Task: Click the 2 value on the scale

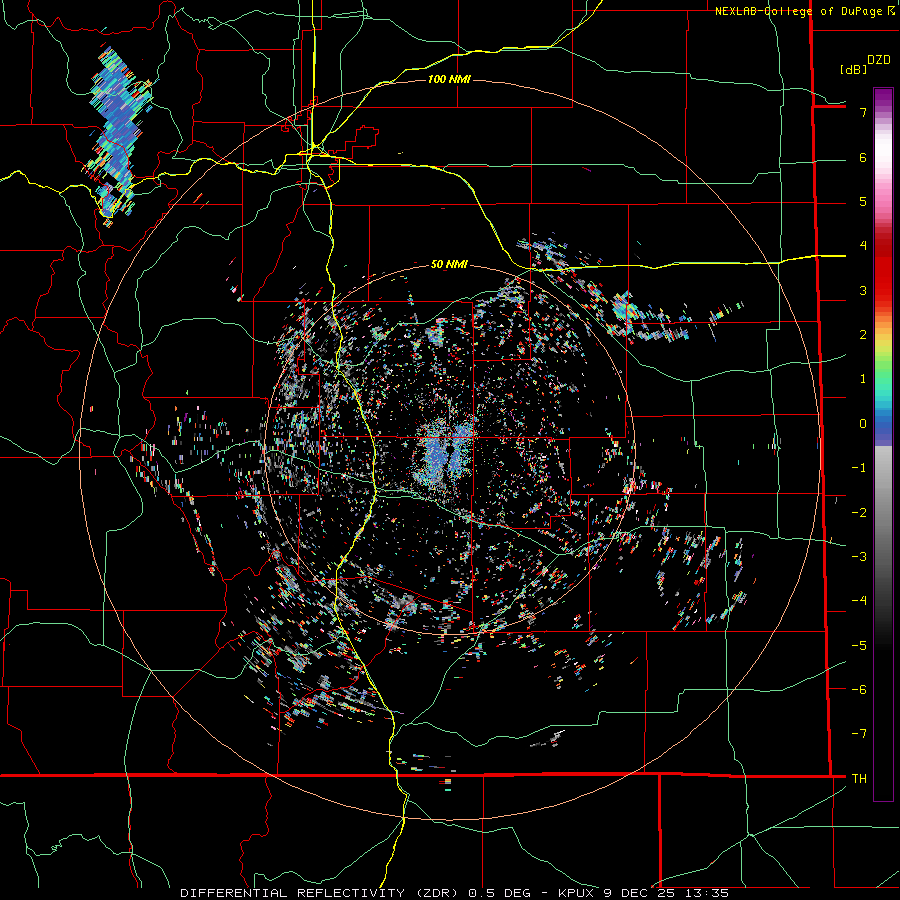Action: coord(863,335)
